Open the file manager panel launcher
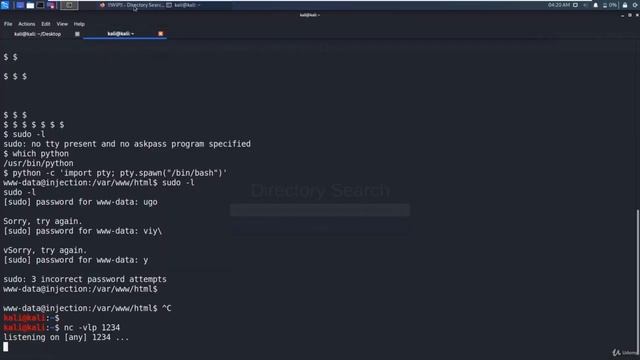Screen dimensions: 640x360 (x=30, y=5)
